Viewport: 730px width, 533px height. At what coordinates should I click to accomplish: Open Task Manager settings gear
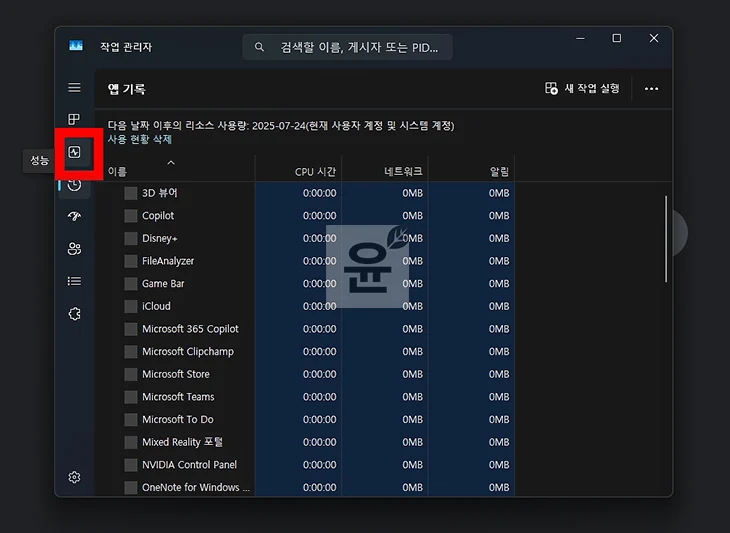(x=74, y=477)
